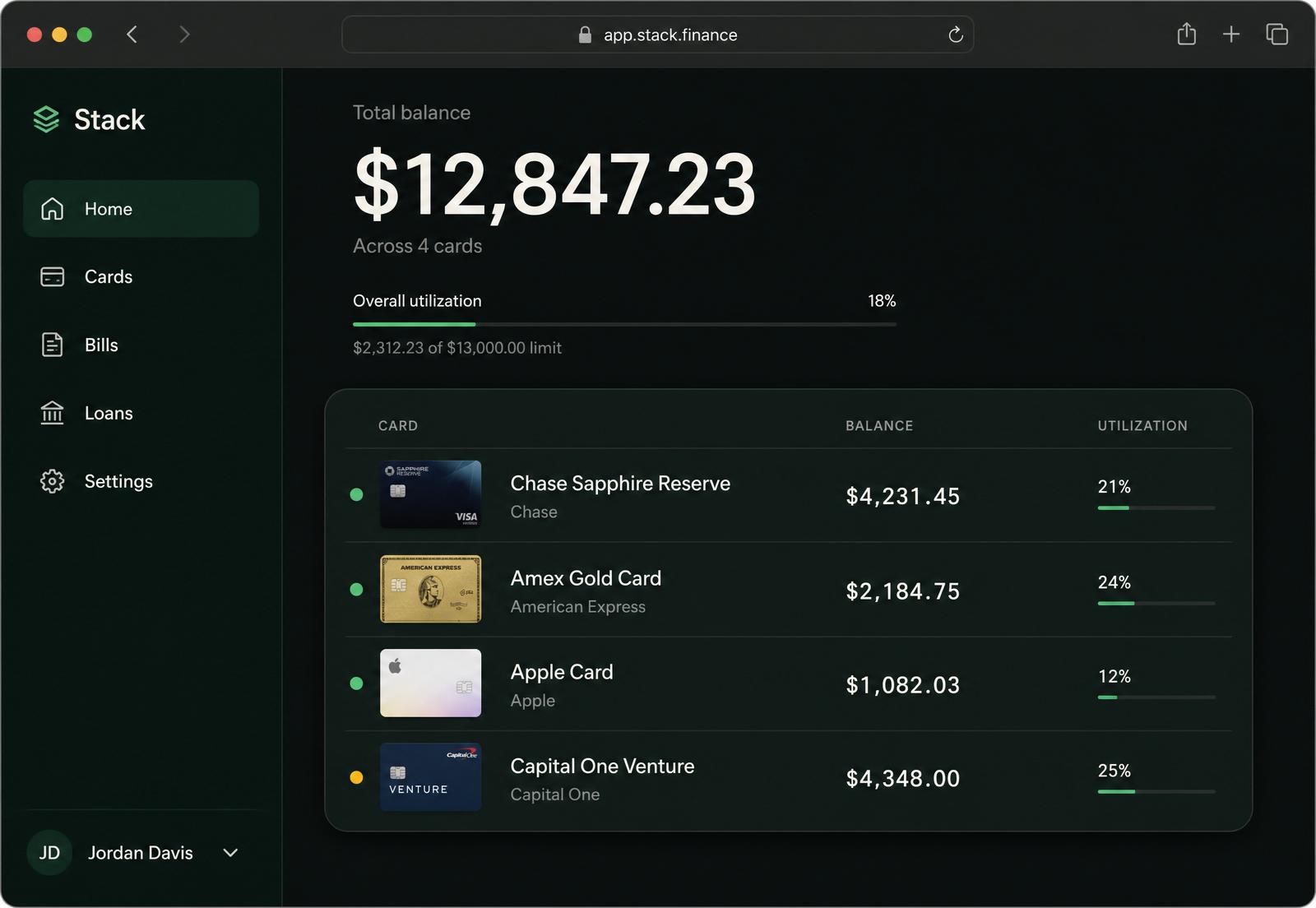Click the "Across 4 cards" text
This screenshot has width=1316, height=908.
[417, 246]
